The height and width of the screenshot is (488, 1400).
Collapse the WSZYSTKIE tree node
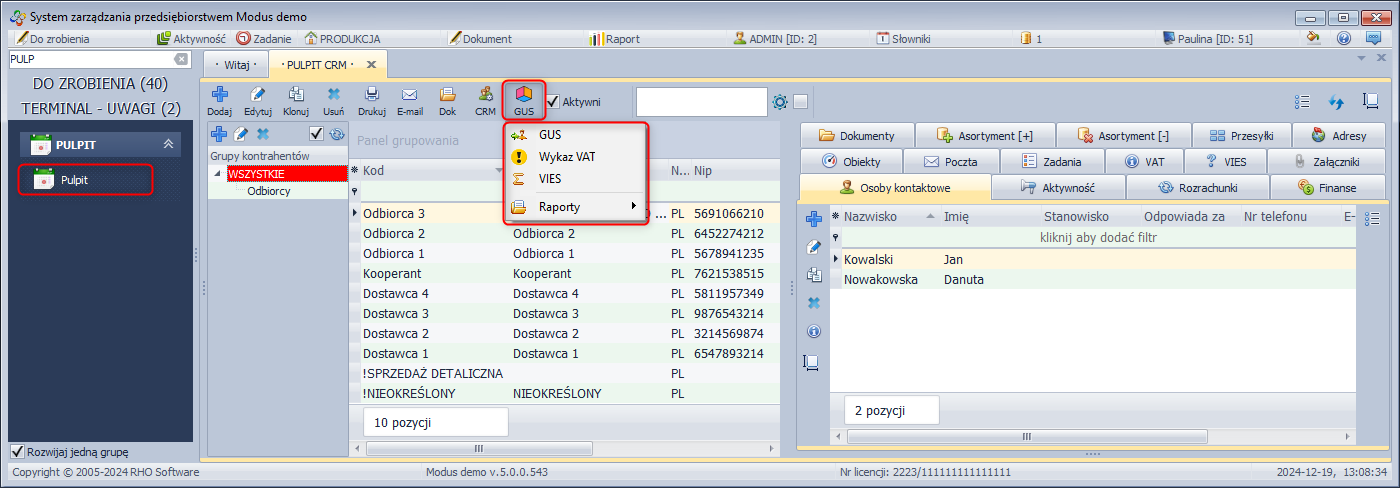pyautogui.click(x=219, y=175)
